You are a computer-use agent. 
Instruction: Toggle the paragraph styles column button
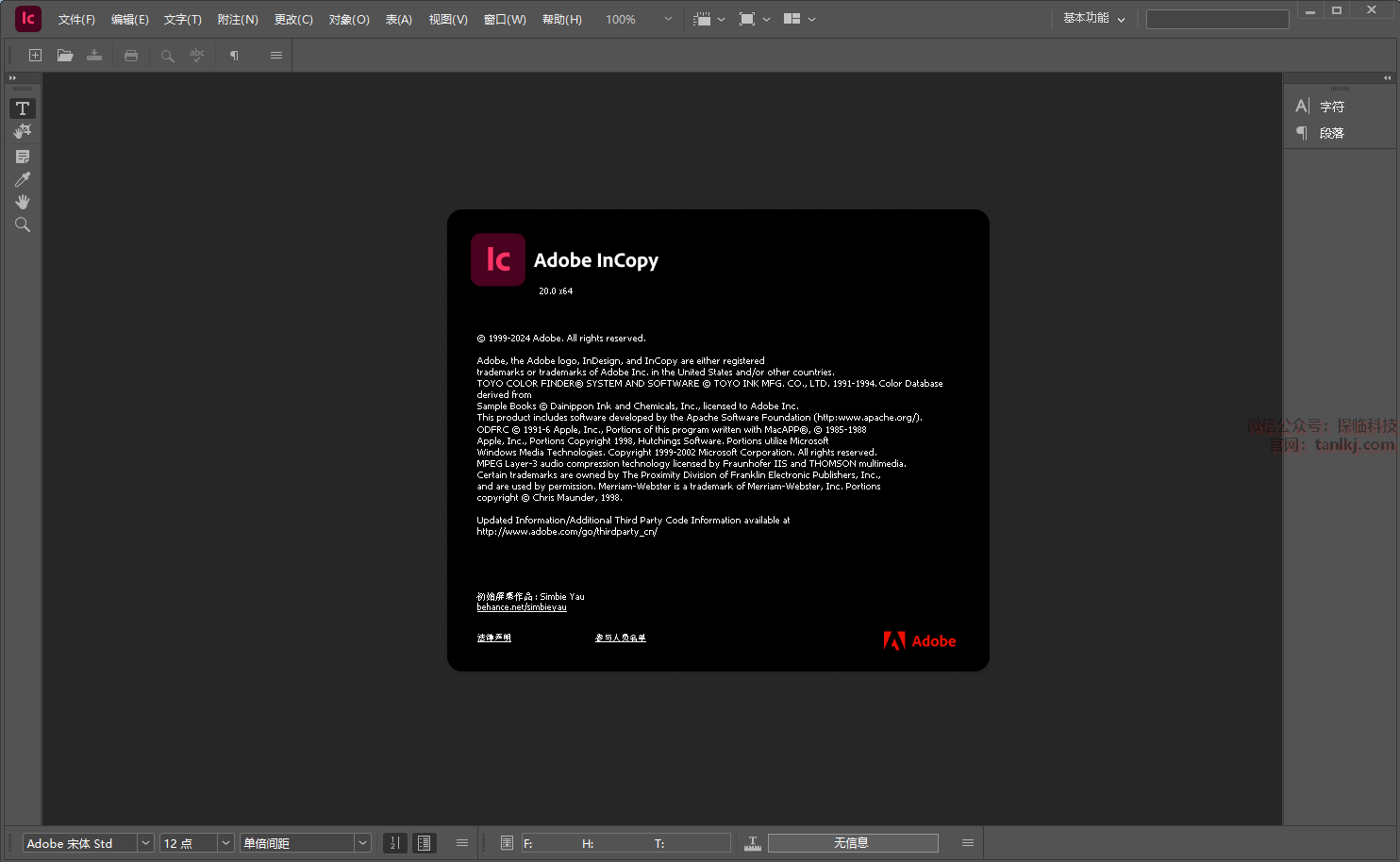[x=425, y=843]
